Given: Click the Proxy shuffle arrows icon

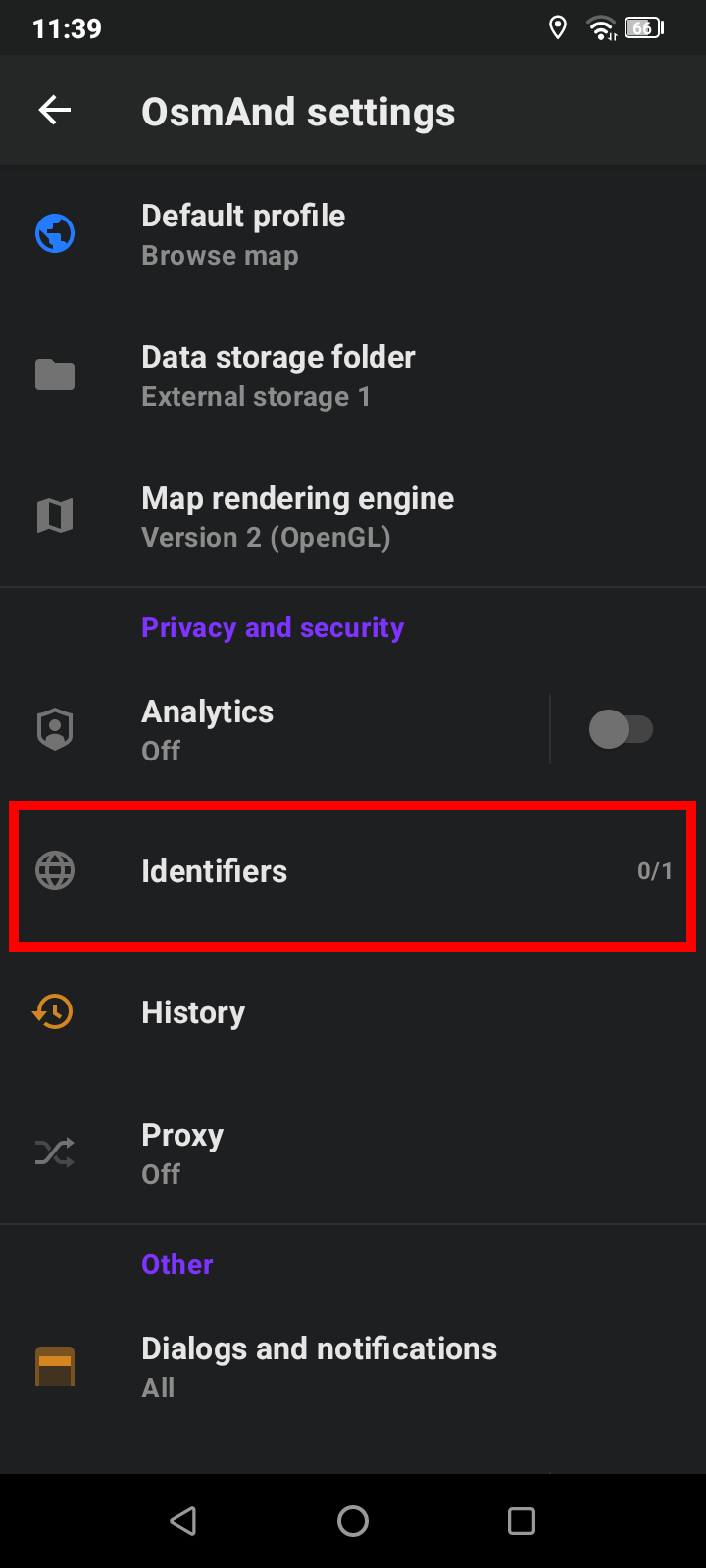Looking at the screenshot, I should (55, 1152).
